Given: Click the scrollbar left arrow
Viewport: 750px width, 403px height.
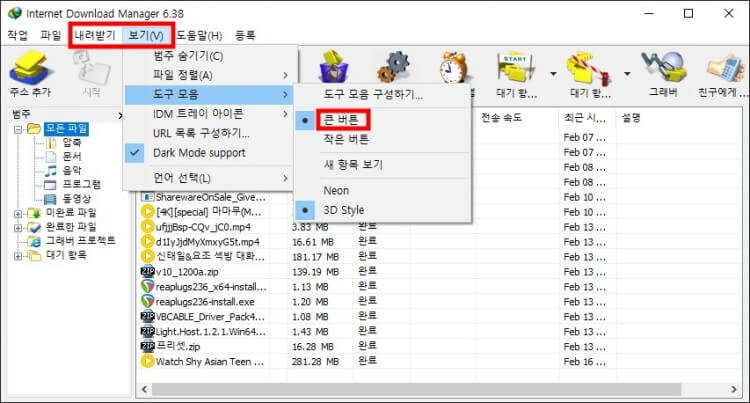Looking at the screenshot, I should click(144, 389).
